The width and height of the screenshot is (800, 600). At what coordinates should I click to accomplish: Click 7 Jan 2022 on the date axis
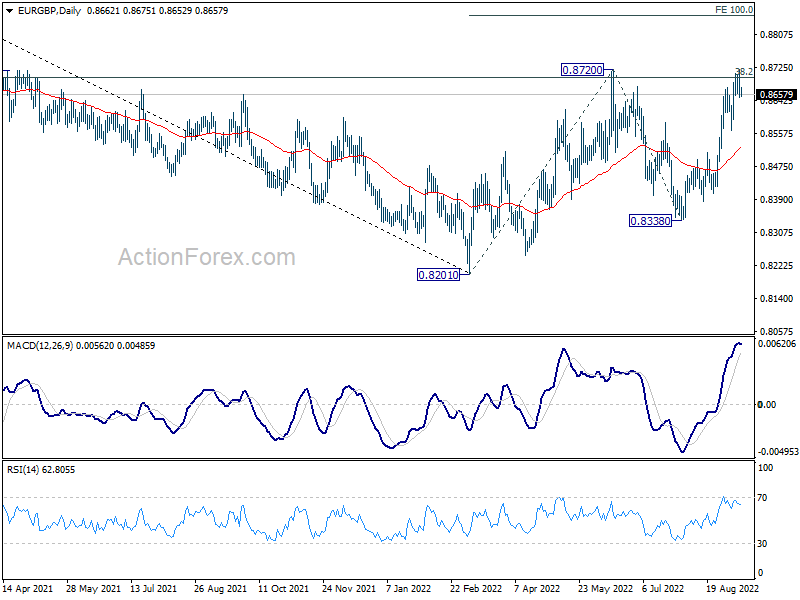tap(407, 590)
